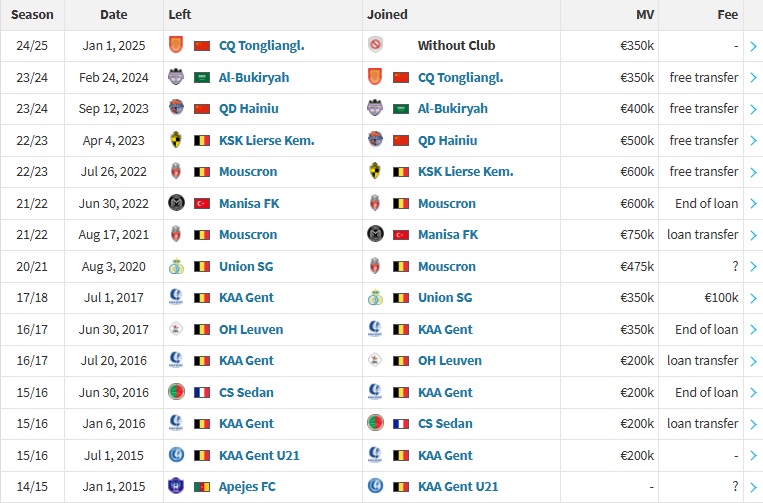
Task: Expand the Jan 1, 2025 transfer details arrow
Action: pyautogui.click(x=753, y=46)
